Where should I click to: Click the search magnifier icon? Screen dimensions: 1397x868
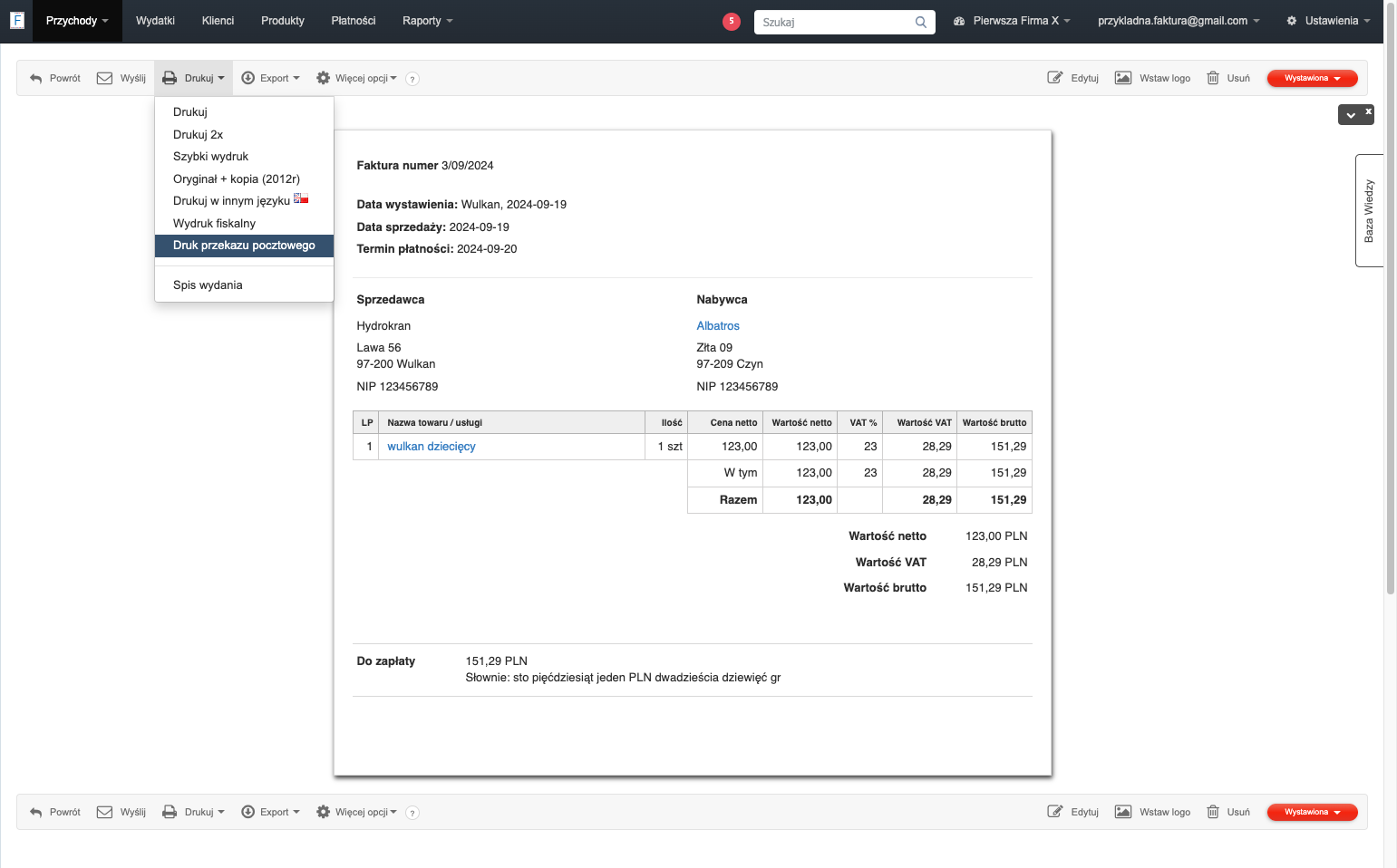click(921, 23)
